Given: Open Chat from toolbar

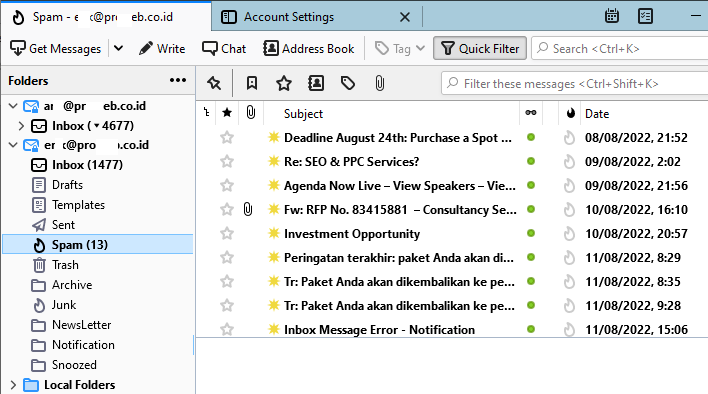Looking at the screenshot, I should coord(224,48).
